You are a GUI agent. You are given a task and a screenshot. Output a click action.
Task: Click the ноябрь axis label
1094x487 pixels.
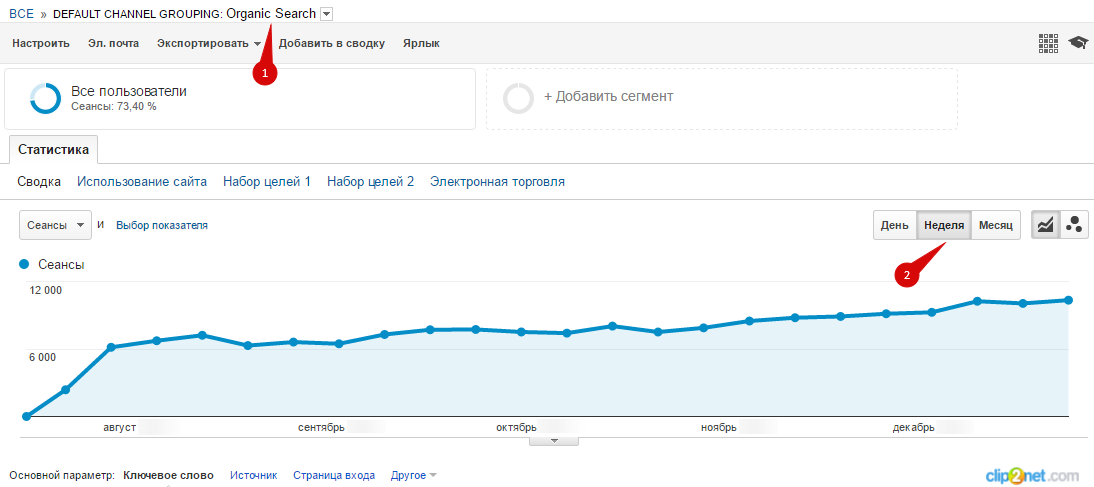point(719,427)
